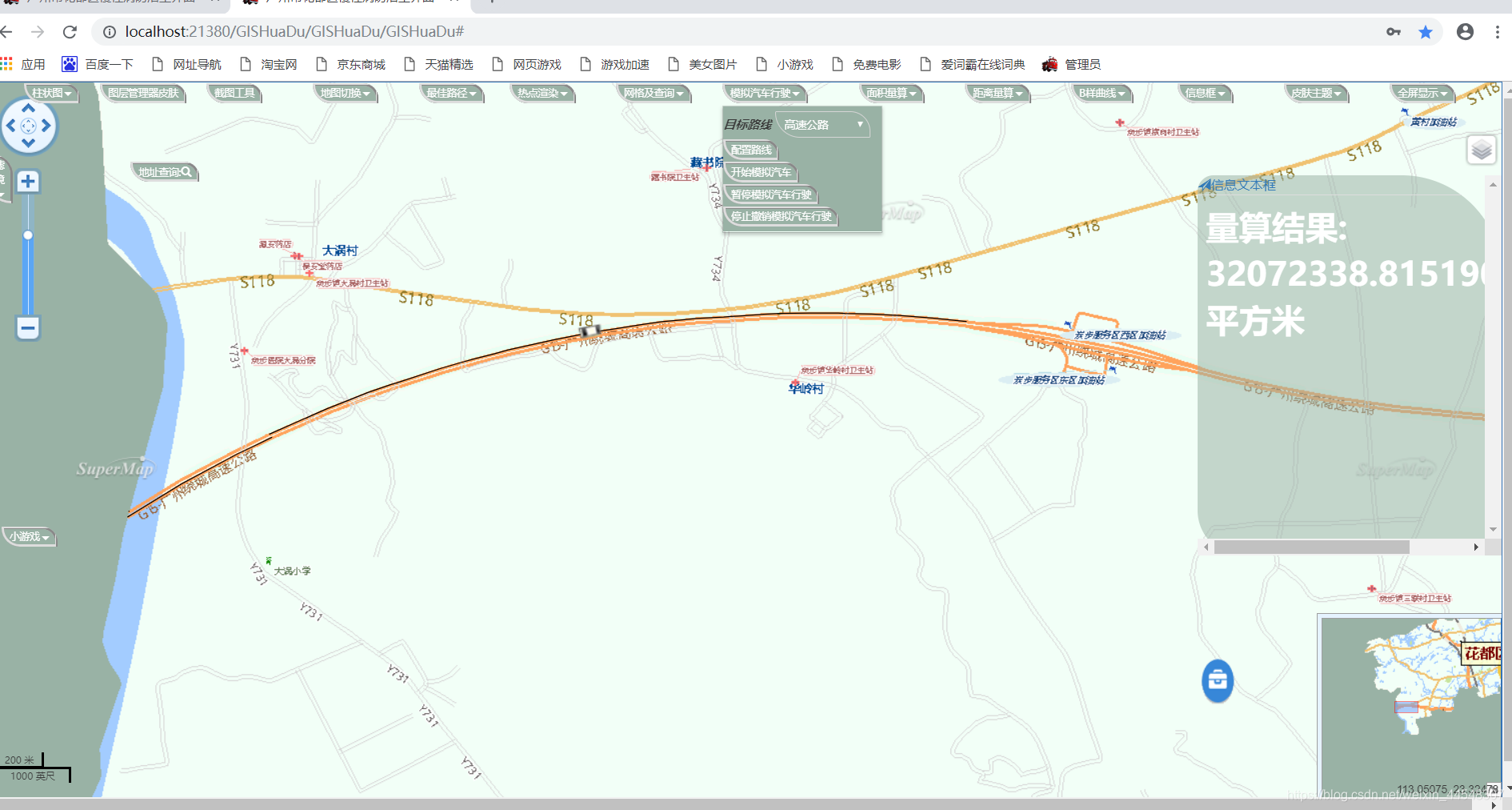The image size is (1512, 810).
Task: Toggle the 模拟汽车行驶 dropdown
Action: [x=765, y=94]
